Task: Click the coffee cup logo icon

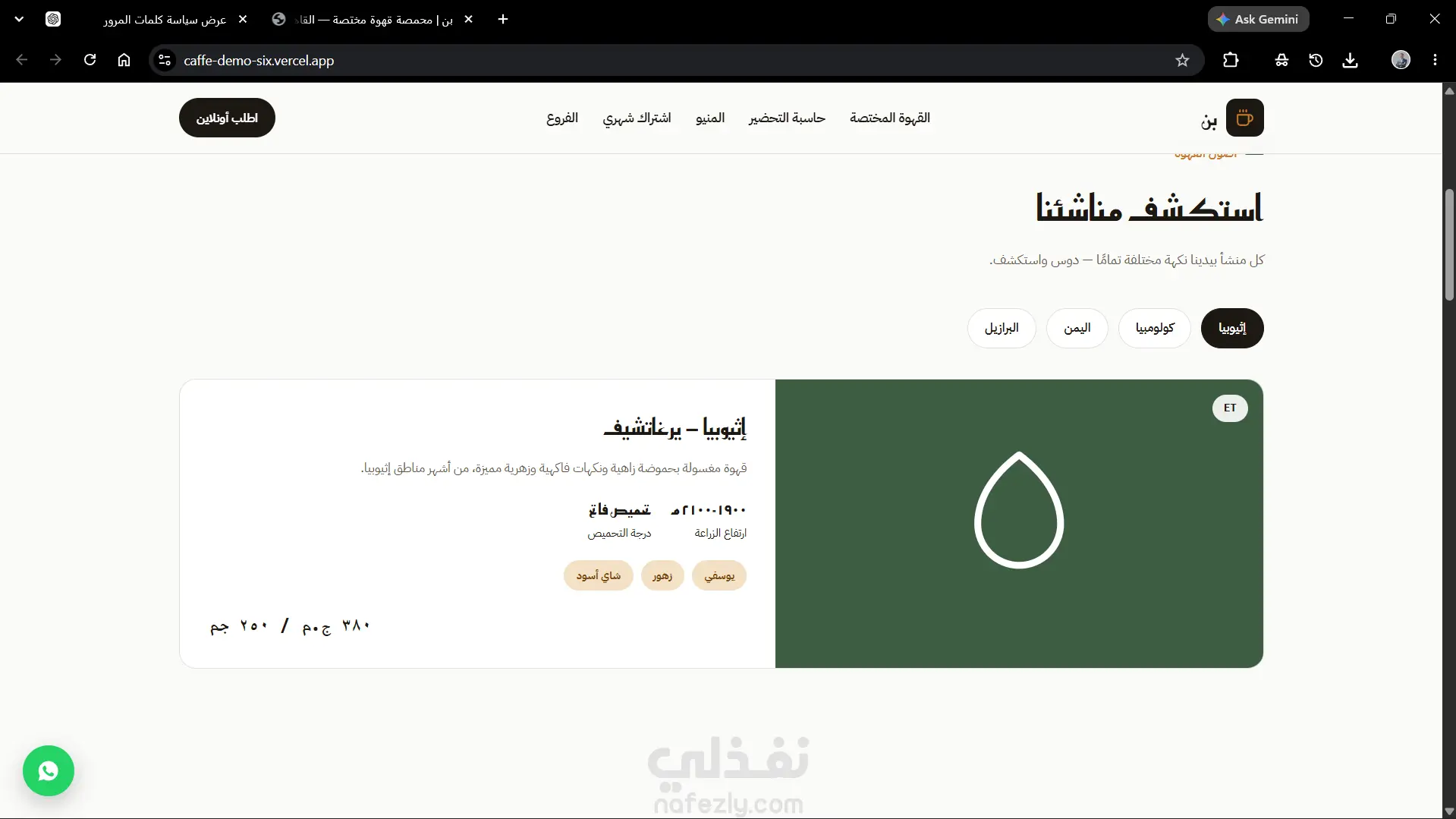Action: [1244, 118]
